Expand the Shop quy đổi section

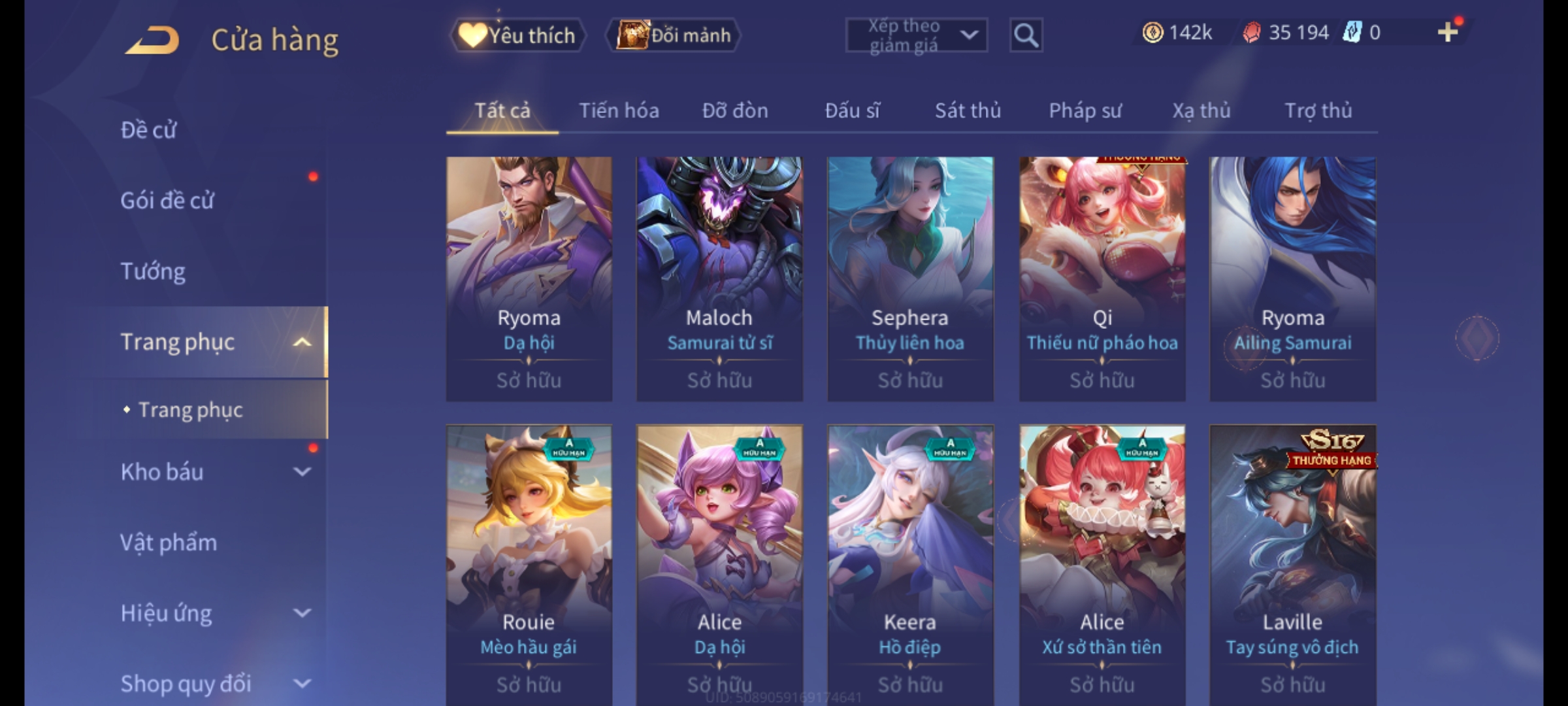pyautogui.click(x=302, y=683)
